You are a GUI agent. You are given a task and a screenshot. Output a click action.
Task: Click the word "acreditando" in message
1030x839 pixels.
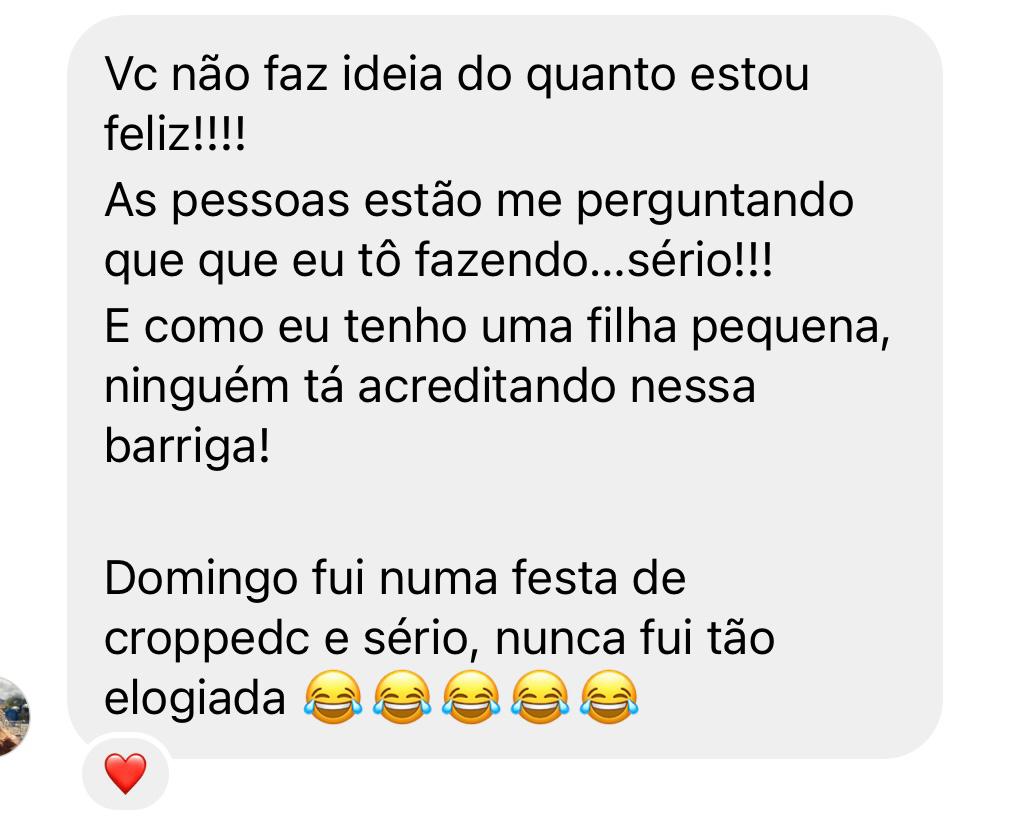pos(485,386)
